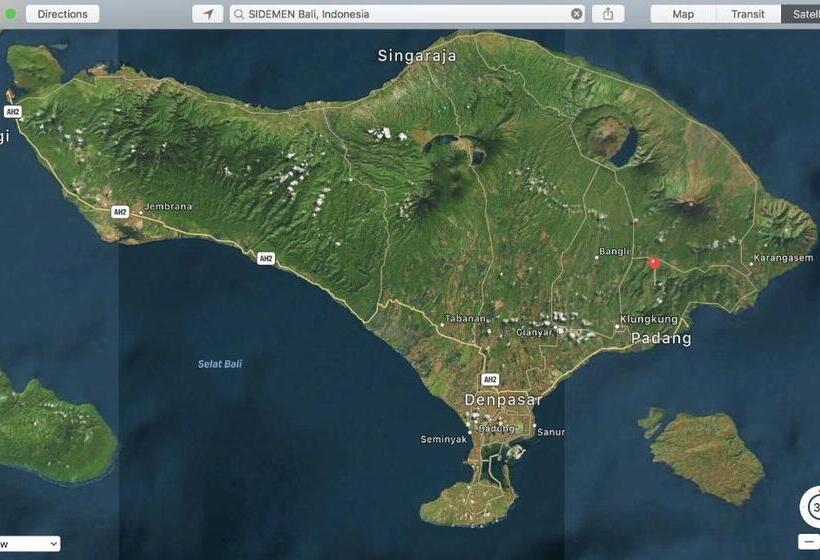Click the current location arrow button
820x560 pixels.
(208, 14)
